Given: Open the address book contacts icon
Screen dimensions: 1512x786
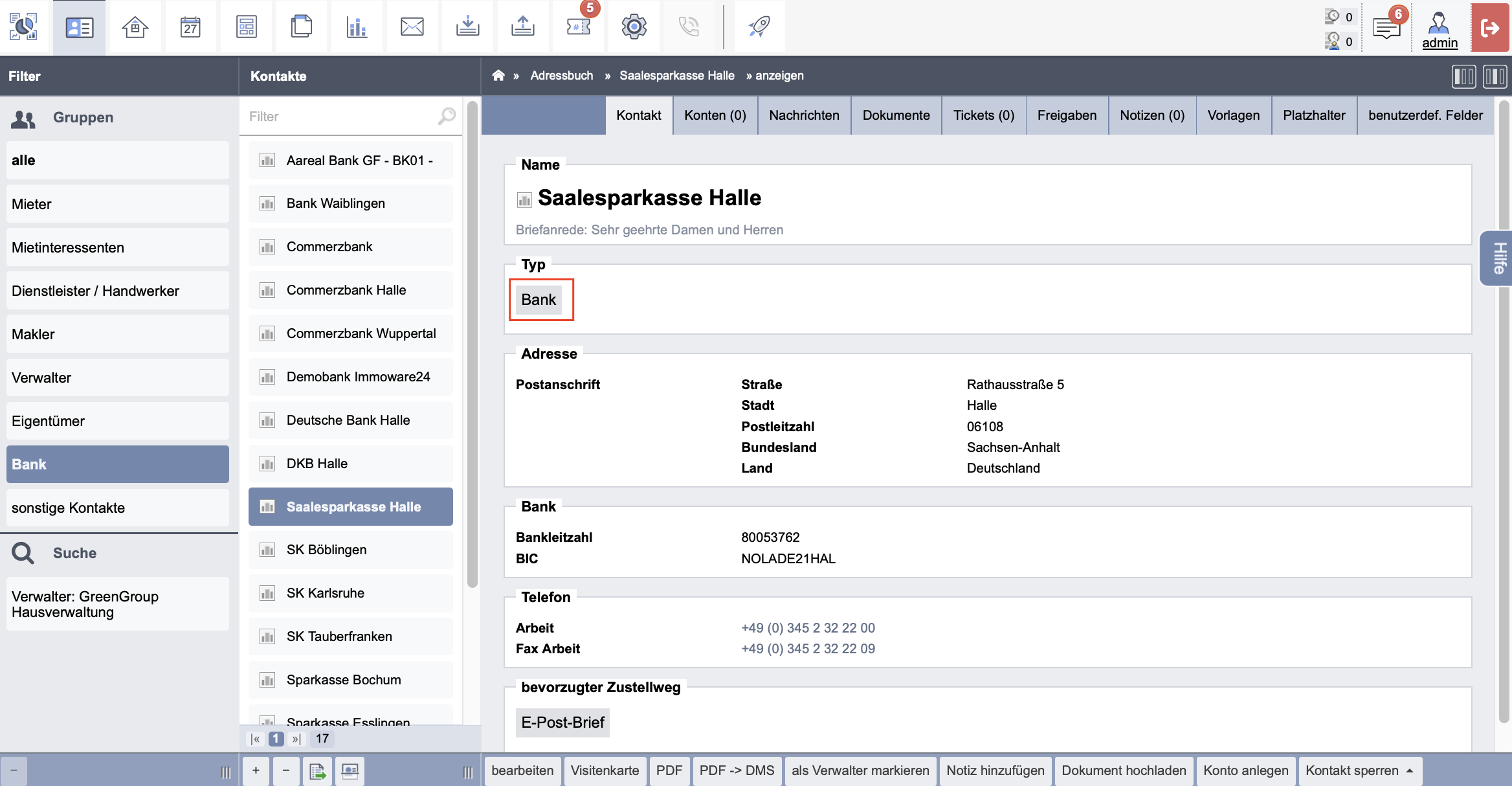Looking at the screenshot, I should pyautogui.click(x=80, y=27).
